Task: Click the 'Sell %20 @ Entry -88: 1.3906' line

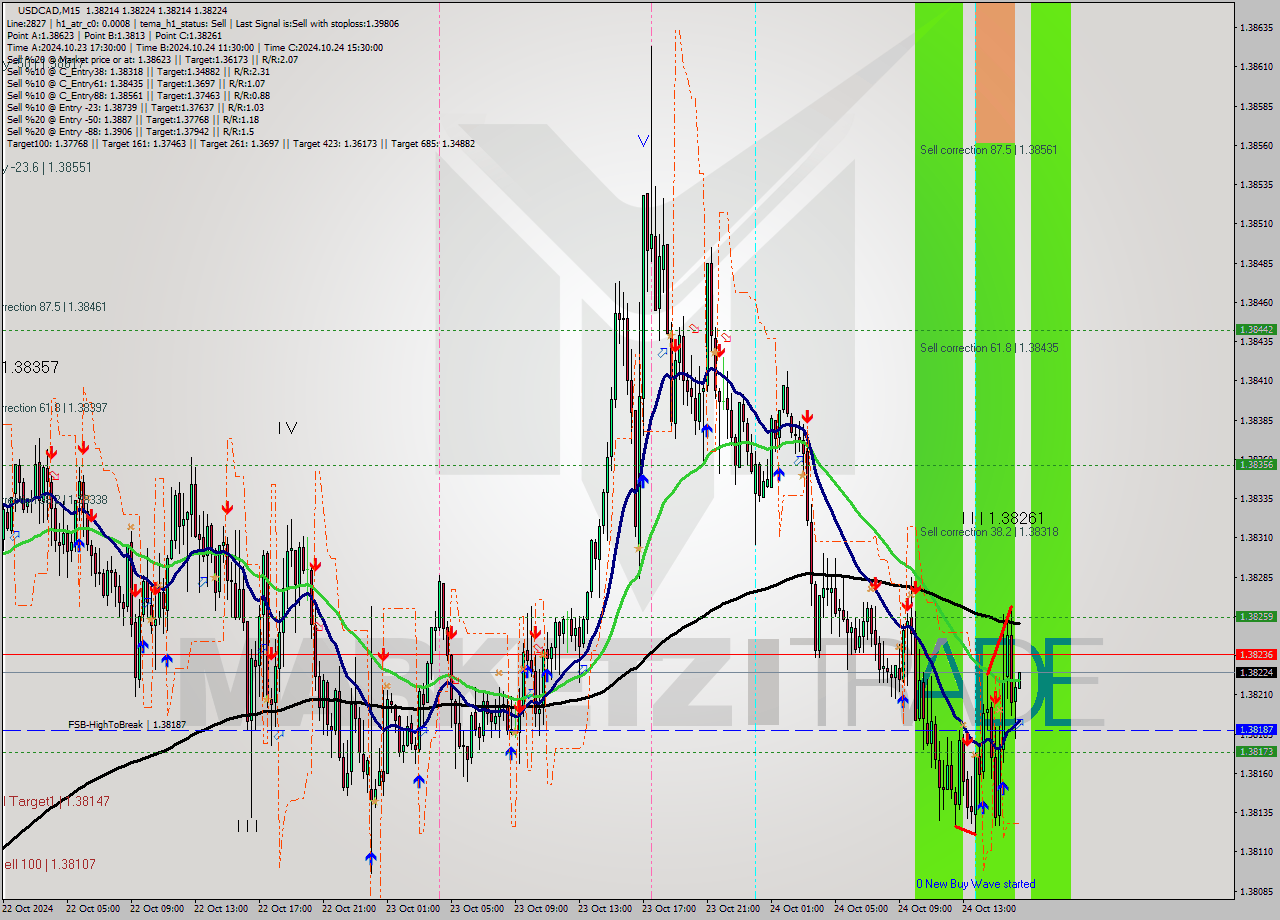Action: (x=130, y=132)
